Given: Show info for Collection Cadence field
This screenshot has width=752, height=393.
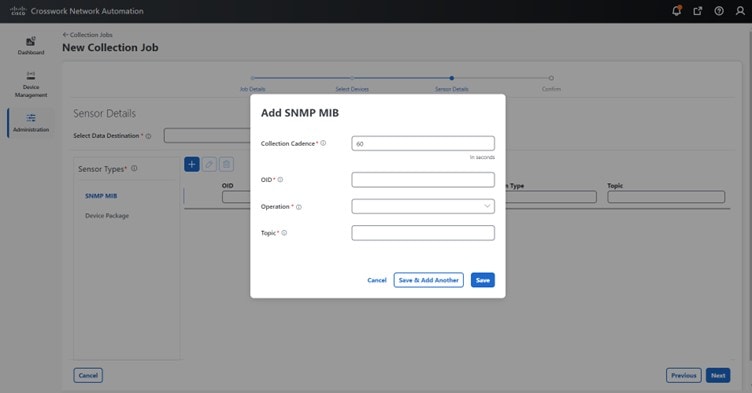Looking at the screenshot, I should tap(323, 143).
